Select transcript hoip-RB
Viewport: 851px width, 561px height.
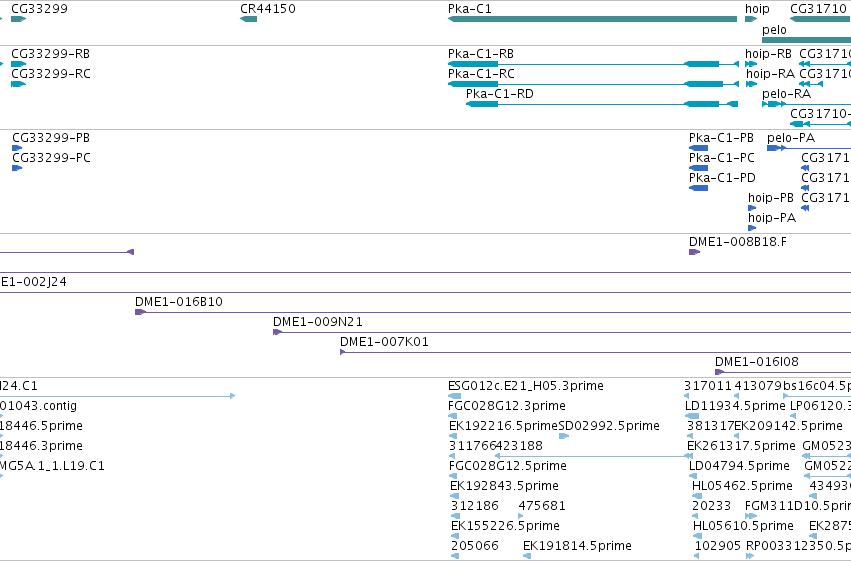tap(751, 64)
